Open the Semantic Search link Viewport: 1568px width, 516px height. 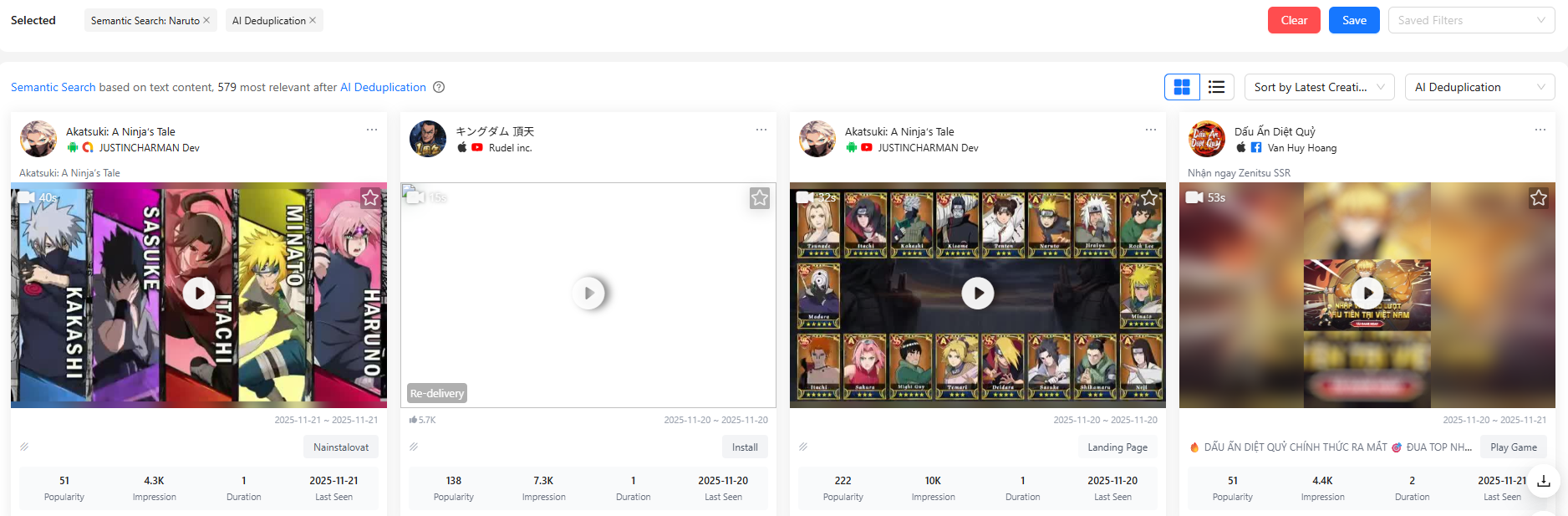53,87
